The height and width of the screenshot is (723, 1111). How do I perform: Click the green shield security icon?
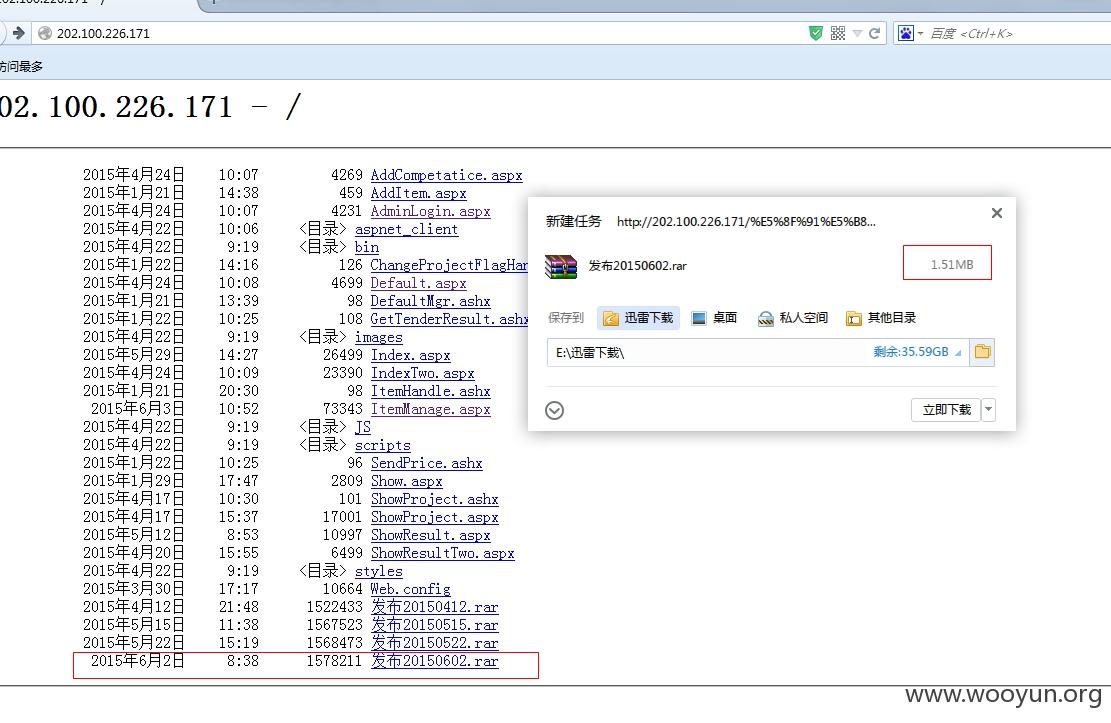click(816, 33)
